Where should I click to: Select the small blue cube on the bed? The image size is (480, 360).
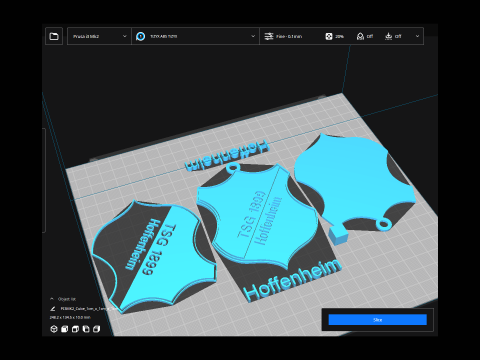(338, 235)
